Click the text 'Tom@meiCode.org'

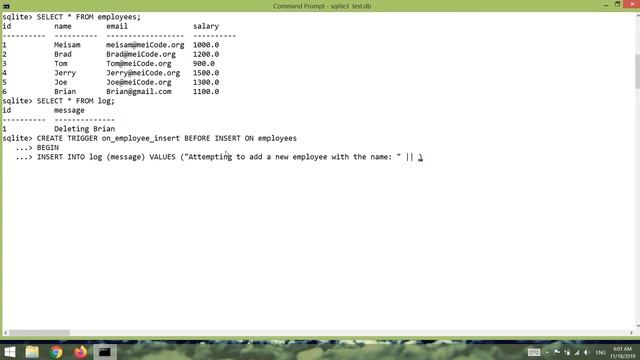click(139, 64)
